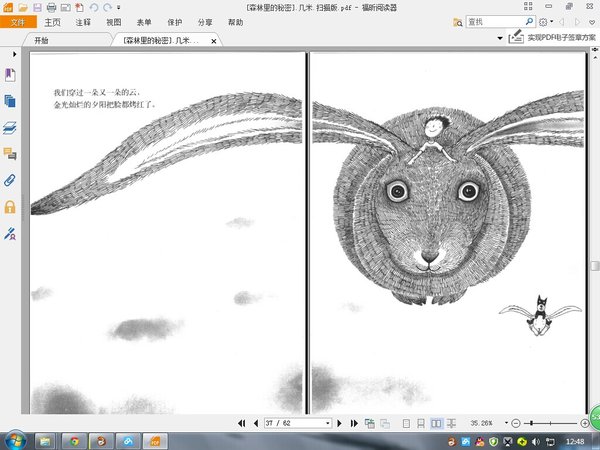Screen dimensions: 600x450
Task: Click the zoom slider handle
Action: (x=530, y=423)
